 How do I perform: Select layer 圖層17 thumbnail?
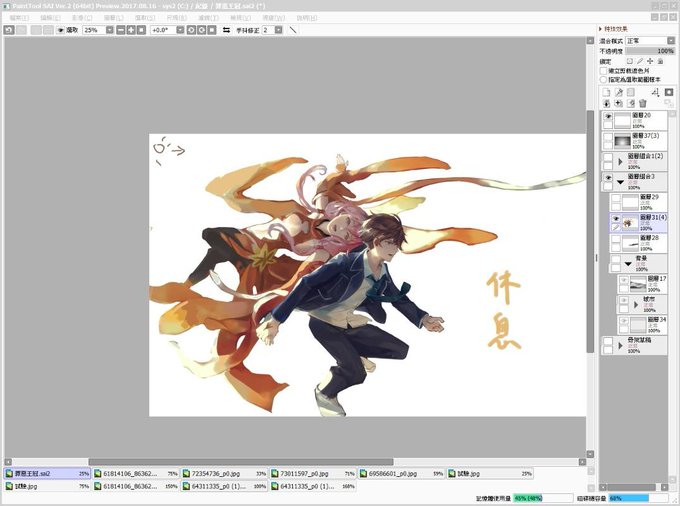point(638,284)
